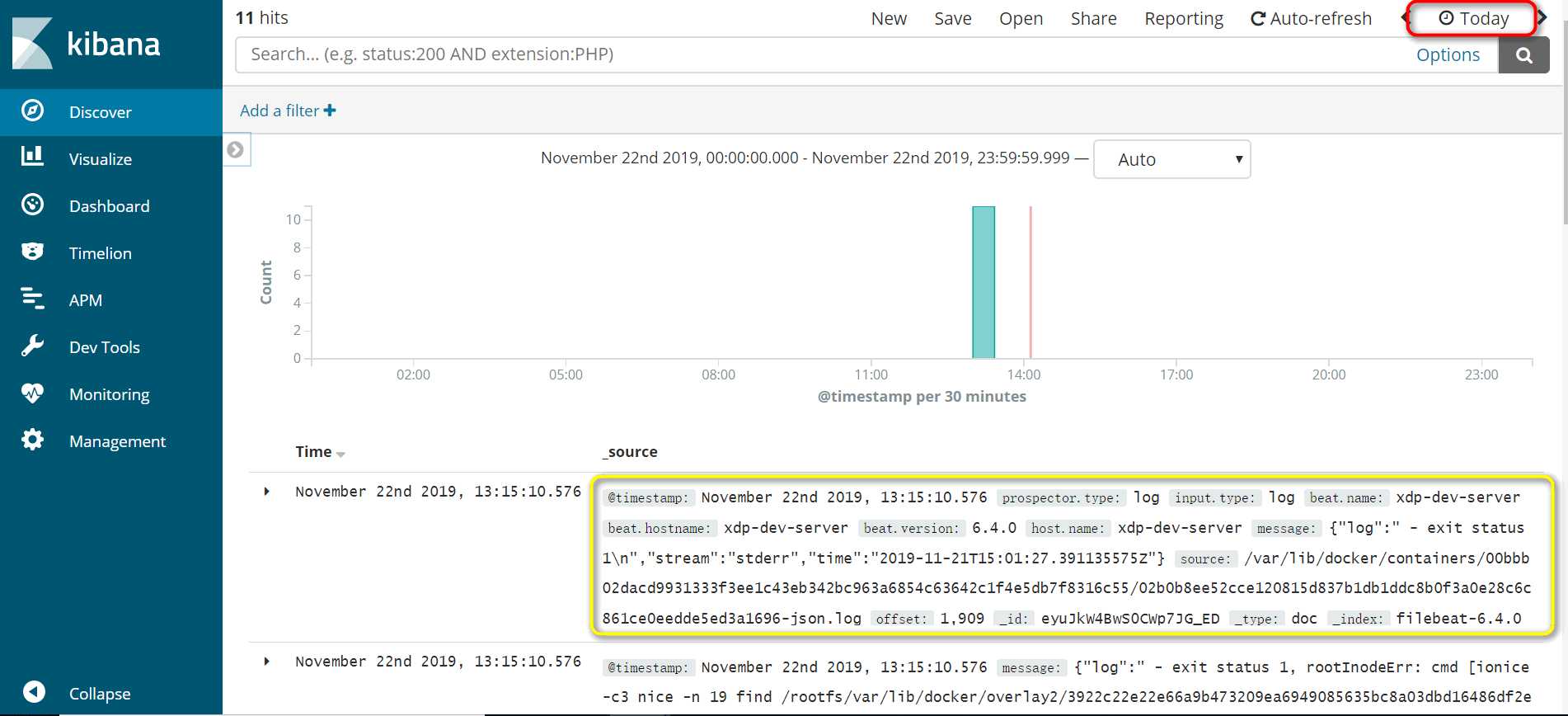Open the Share menu

point(1093,18)
